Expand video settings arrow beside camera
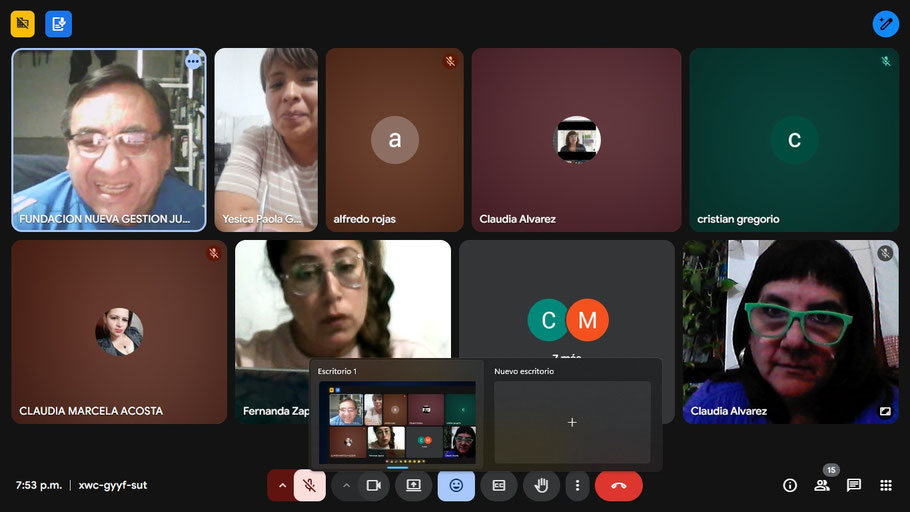Viewport: 910px width, 512px height. click(346, 485)
